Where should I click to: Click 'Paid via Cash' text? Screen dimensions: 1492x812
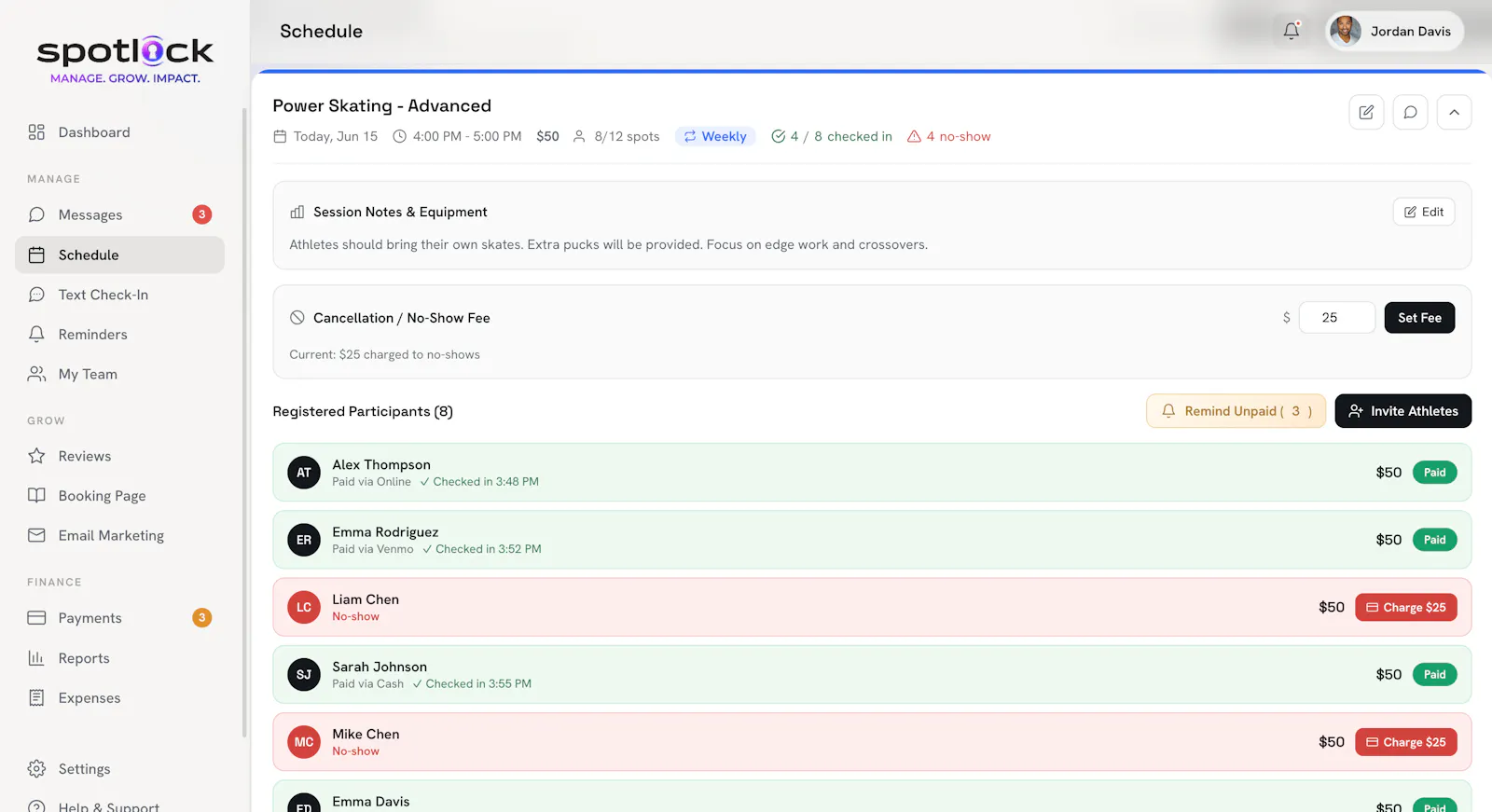coord(368,683)
